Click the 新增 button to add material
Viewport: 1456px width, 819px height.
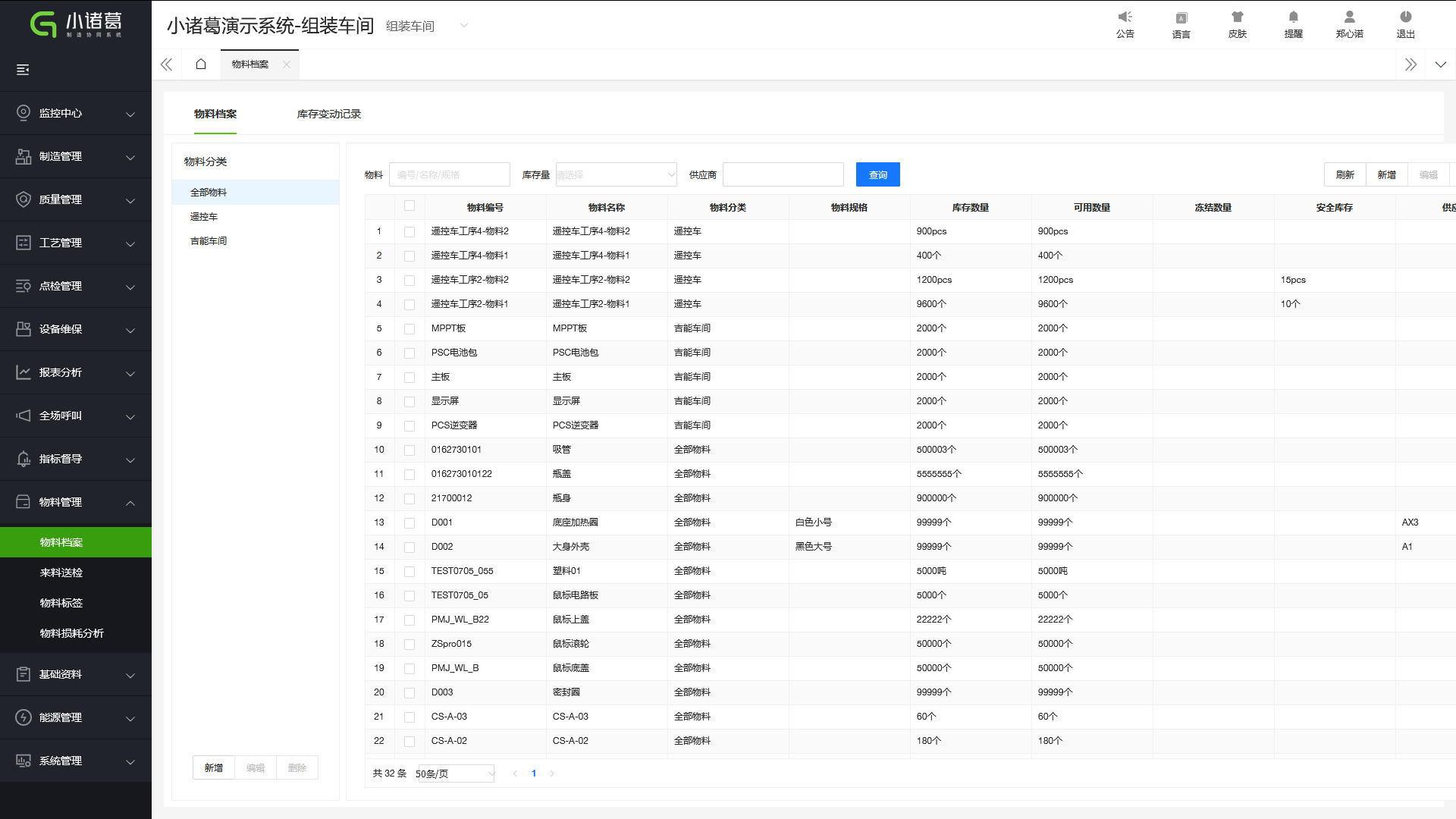(x=1387, y=174)
